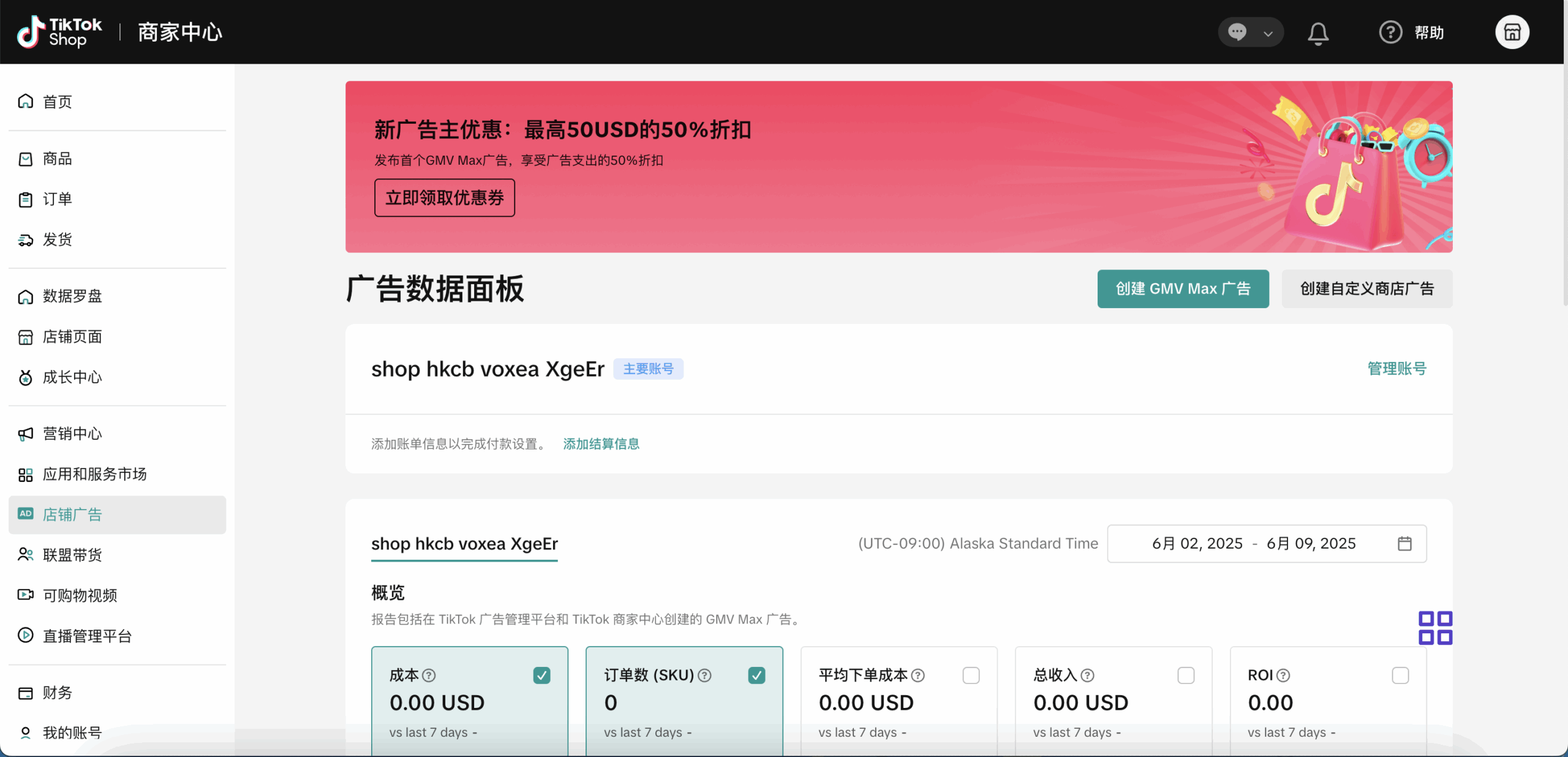1568x757 pixels.
Task: Click the 添加结算信息 link
Action: (x=601, y=444)
